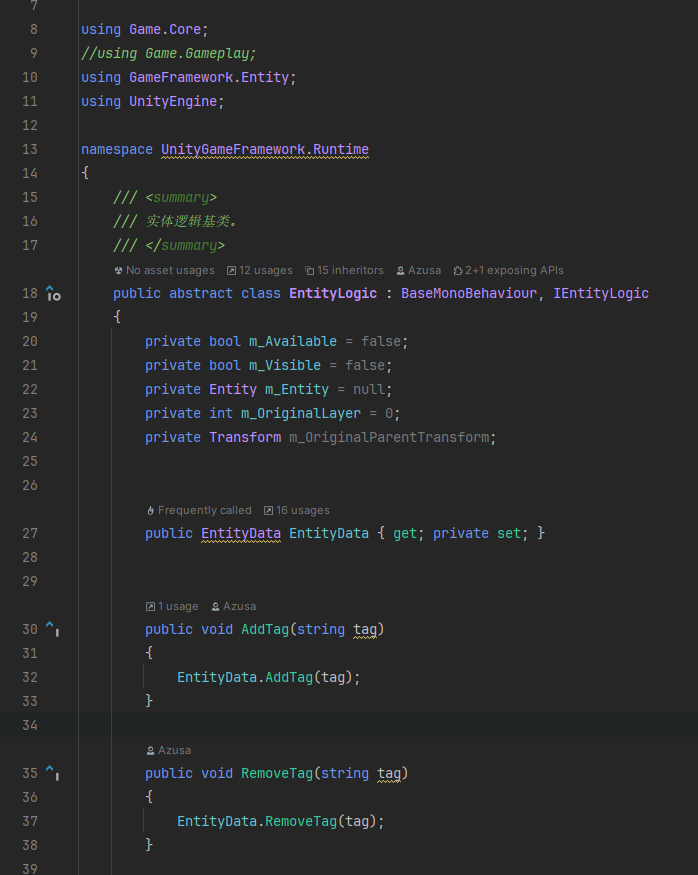Click the 'Frequently called' hint above EntityData
This screenshot has width=698, height=875.
199,510
